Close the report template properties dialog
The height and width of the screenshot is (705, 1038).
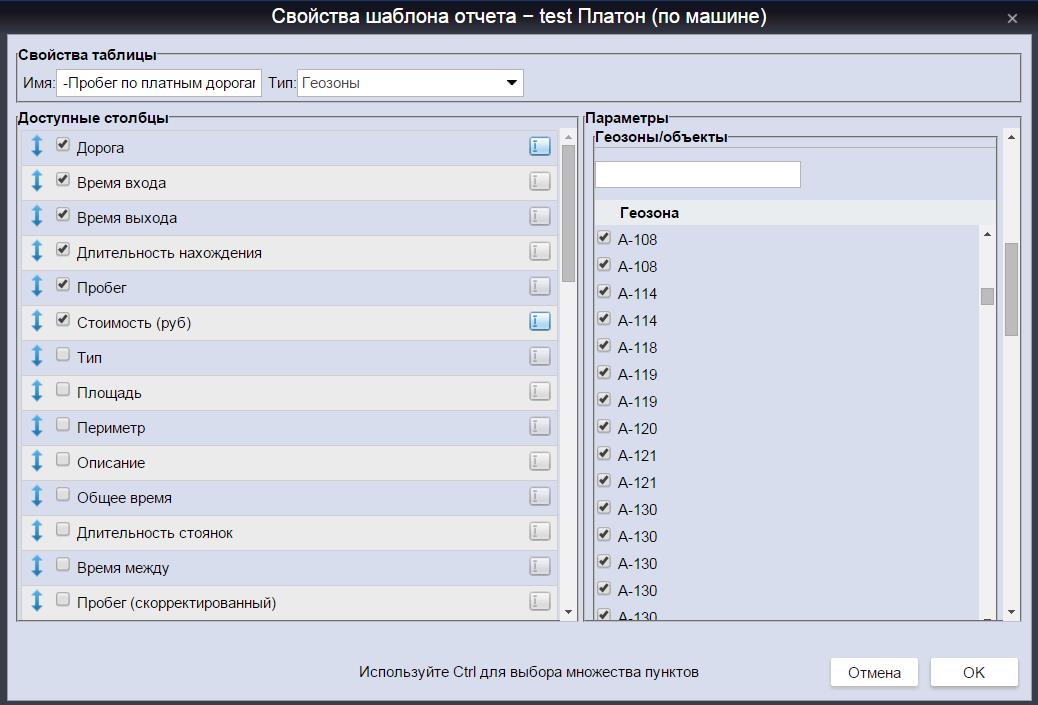tap(1012, 18)
